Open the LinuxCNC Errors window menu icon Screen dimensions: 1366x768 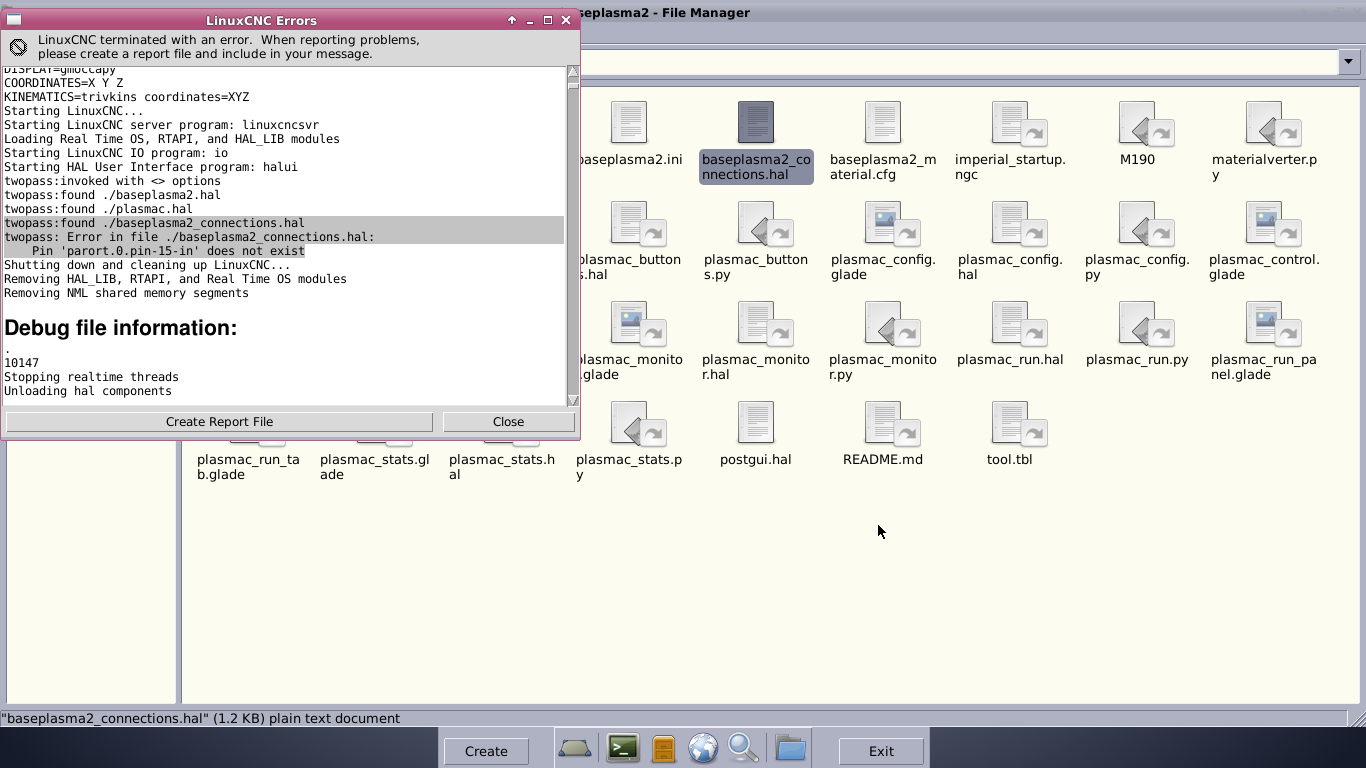(x=14, y=20)
